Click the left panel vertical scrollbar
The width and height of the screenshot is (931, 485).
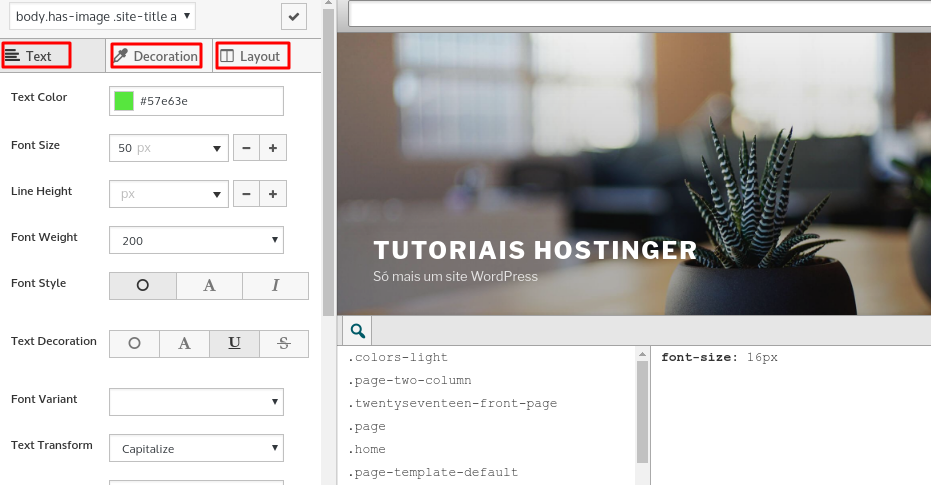coord(328,161)
